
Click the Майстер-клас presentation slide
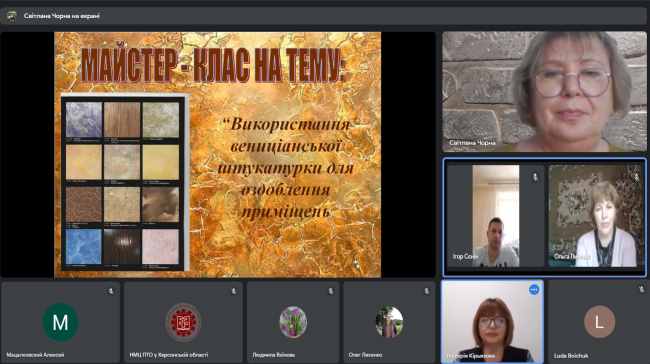[218, 155]
